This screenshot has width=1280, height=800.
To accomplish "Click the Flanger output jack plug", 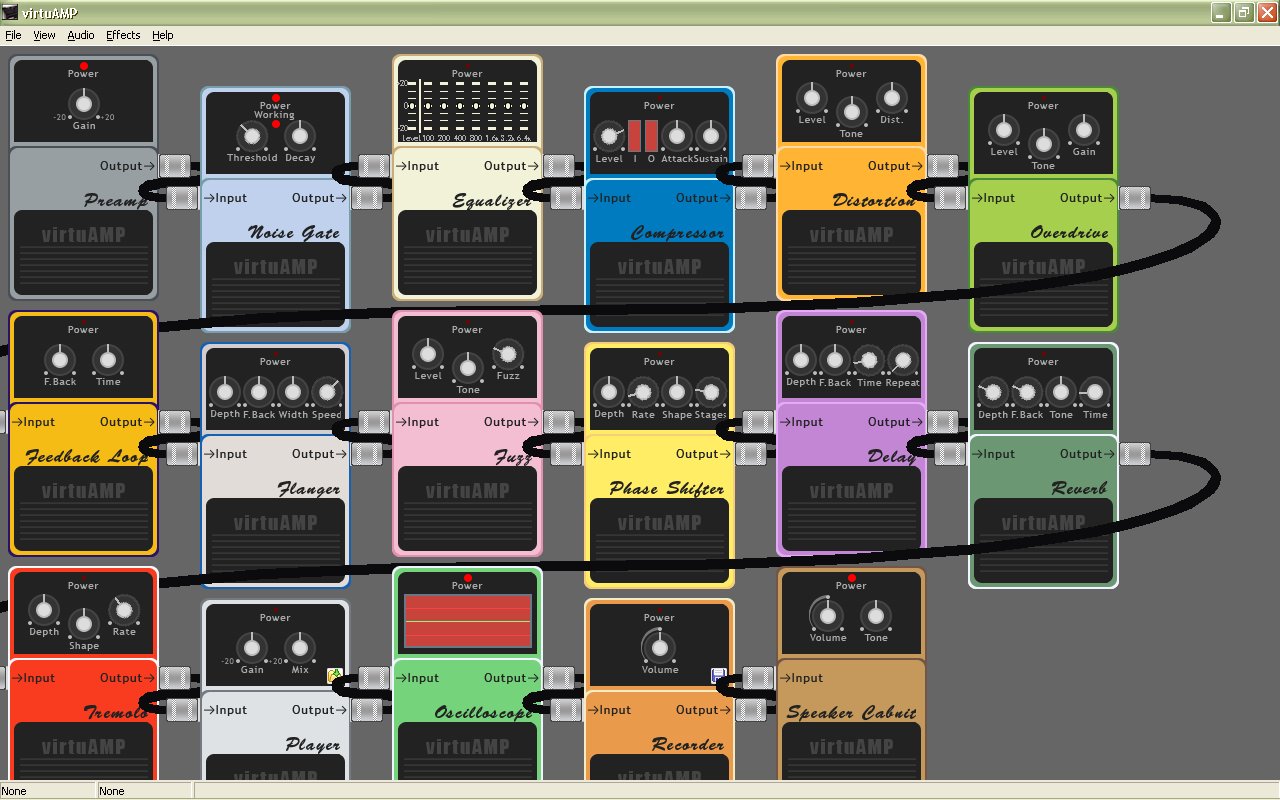I will (366, 454).
